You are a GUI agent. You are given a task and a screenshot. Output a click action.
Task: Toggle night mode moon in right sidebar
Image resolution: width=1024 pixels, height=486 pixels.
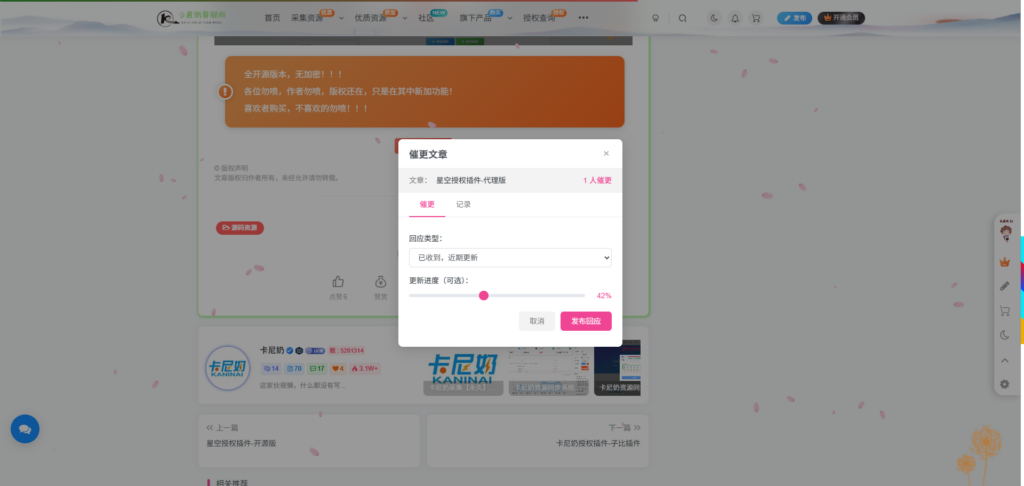coord(1005,335)
